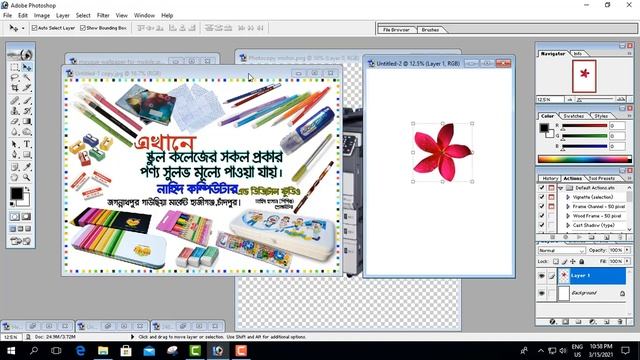Image resolution: width=640 pixels, height=360 pixels.
Task: Toggle lock transparent pixels in Layers panel
Action: click(556, 261)
